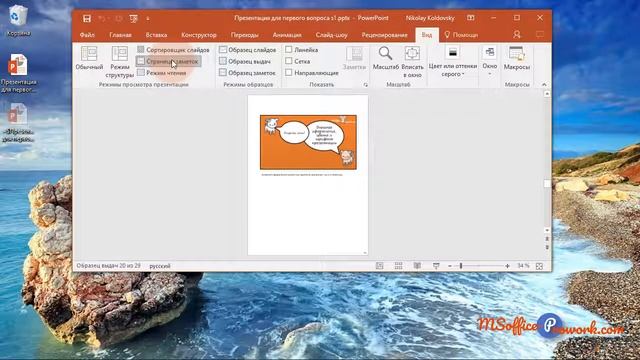Open the customize quick access toolbar arrow
640x360 pixels.
pos(148,18)
